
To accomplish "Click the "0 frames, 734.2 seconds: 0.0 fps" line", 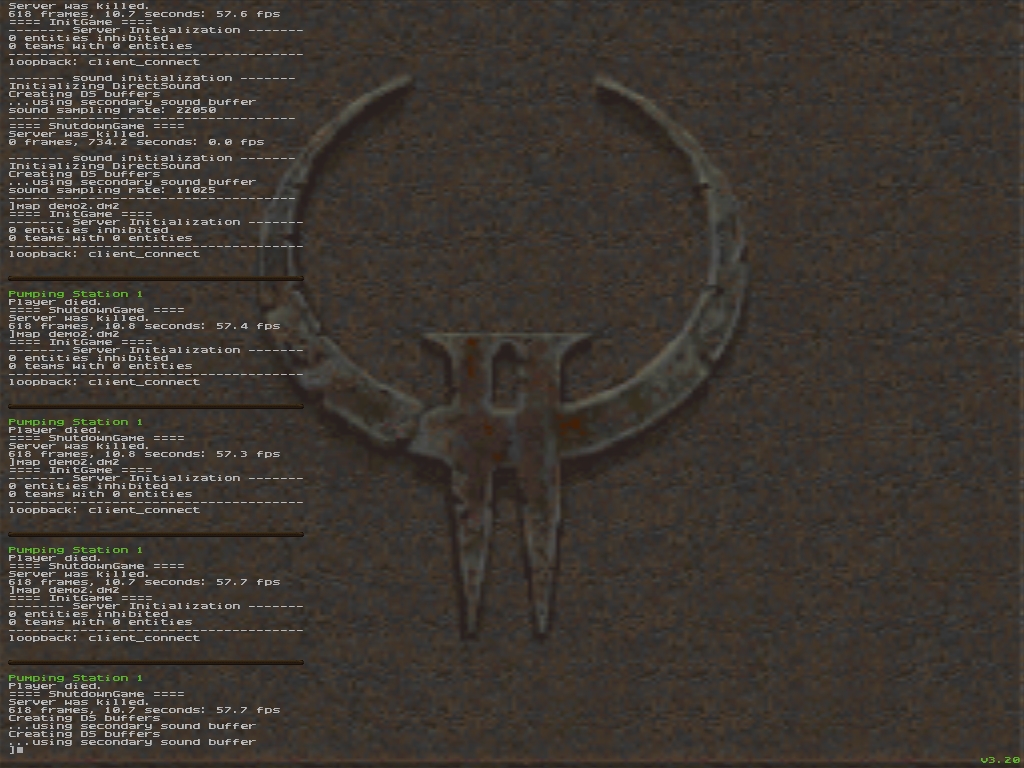I will pyautogui.click(x=136, y=142).
